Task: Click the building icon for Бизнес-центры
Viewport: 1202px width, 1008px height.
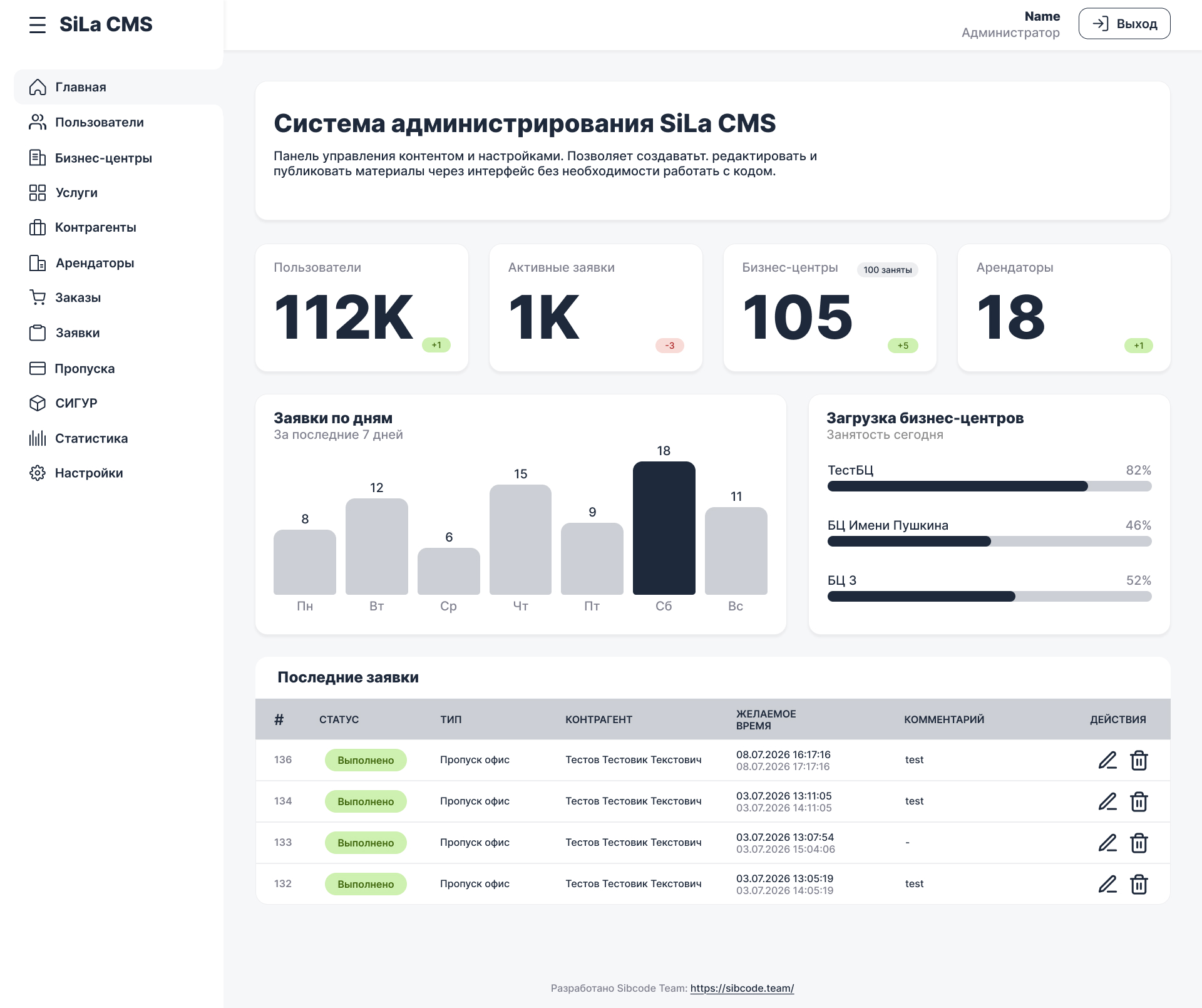Action: coord(38,158)
